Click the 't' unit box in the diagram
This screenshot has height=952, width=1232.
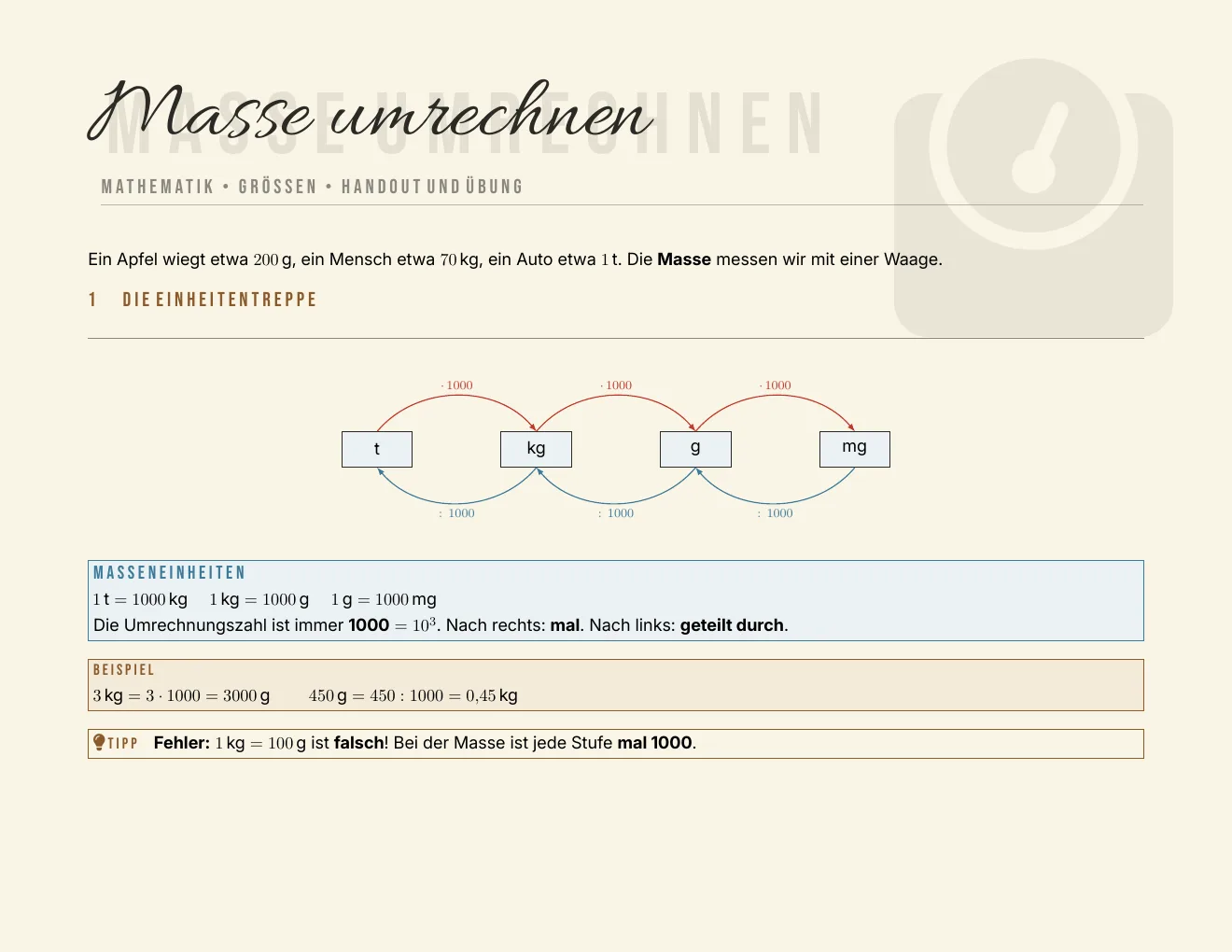click(377, 449)
